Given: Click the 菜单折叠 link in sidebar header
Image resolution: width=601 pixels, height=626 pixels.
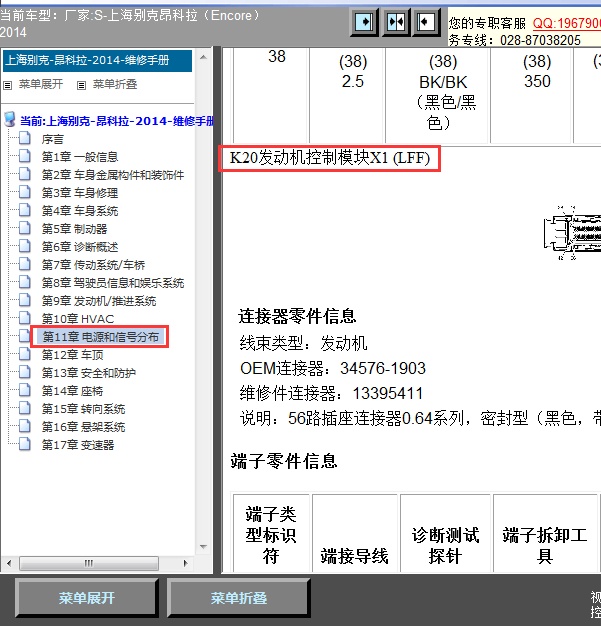Looking at the screenshot, I should click(x=115, y=84).
